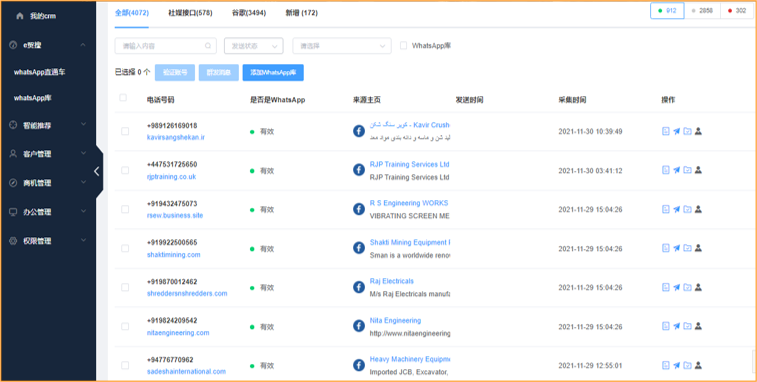Click the magnifier icon in search box

[x=208, y=46]
